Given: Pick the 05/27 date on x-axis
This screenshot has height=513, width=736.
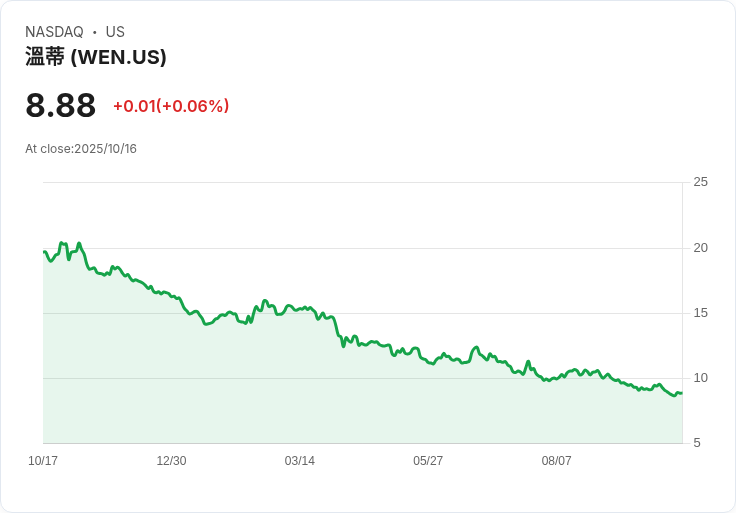Looking at the screenshot, I should [428, 461].
